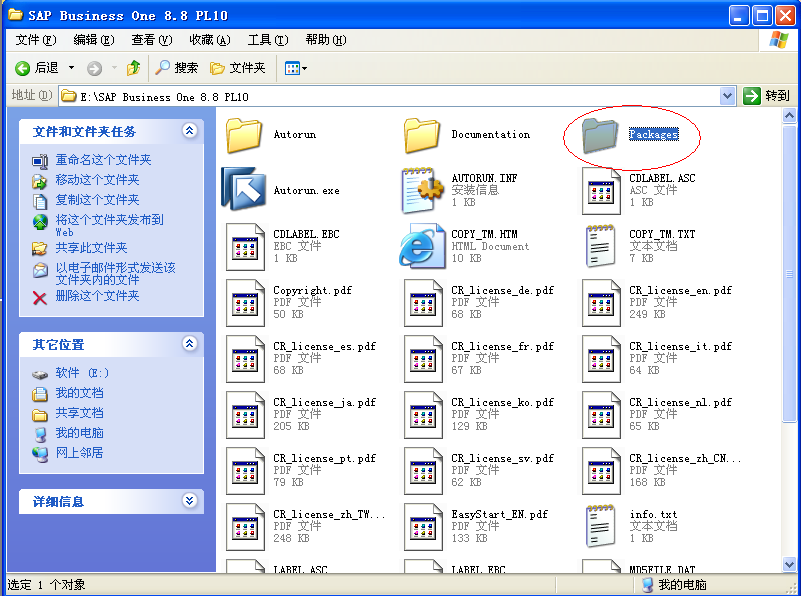Click the vertical scrollbar thumb

coord(789,273)
